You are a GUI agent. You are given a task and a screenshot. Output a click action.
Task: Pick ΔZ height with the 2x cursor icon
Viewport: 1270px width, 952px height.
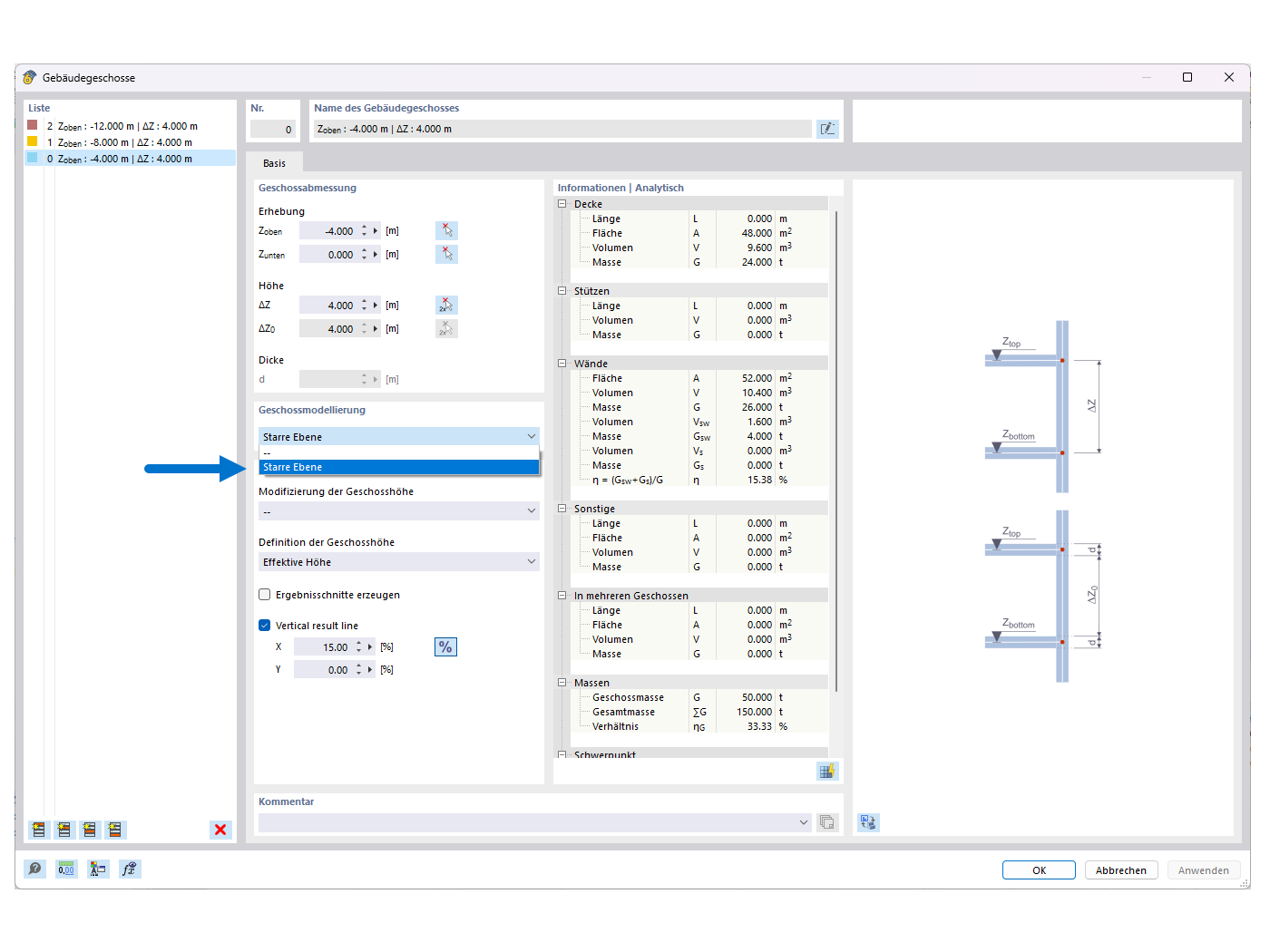(446, 305)
